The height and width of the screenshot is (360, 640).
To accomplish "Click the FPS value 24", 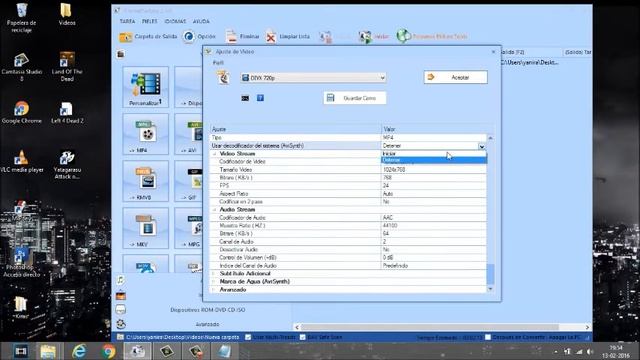I will click(434, 186).
